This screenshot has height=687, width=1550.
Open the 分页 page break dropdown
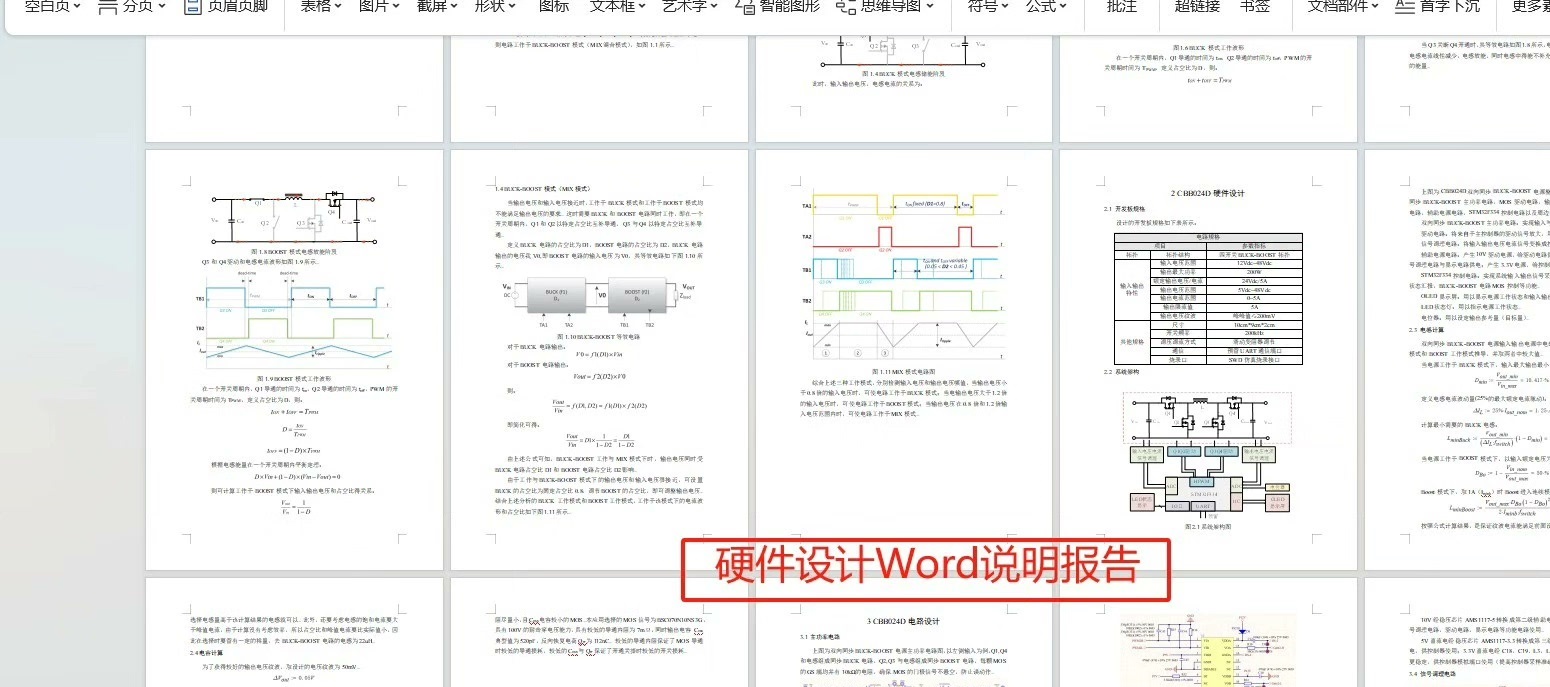tap(132, 6)
